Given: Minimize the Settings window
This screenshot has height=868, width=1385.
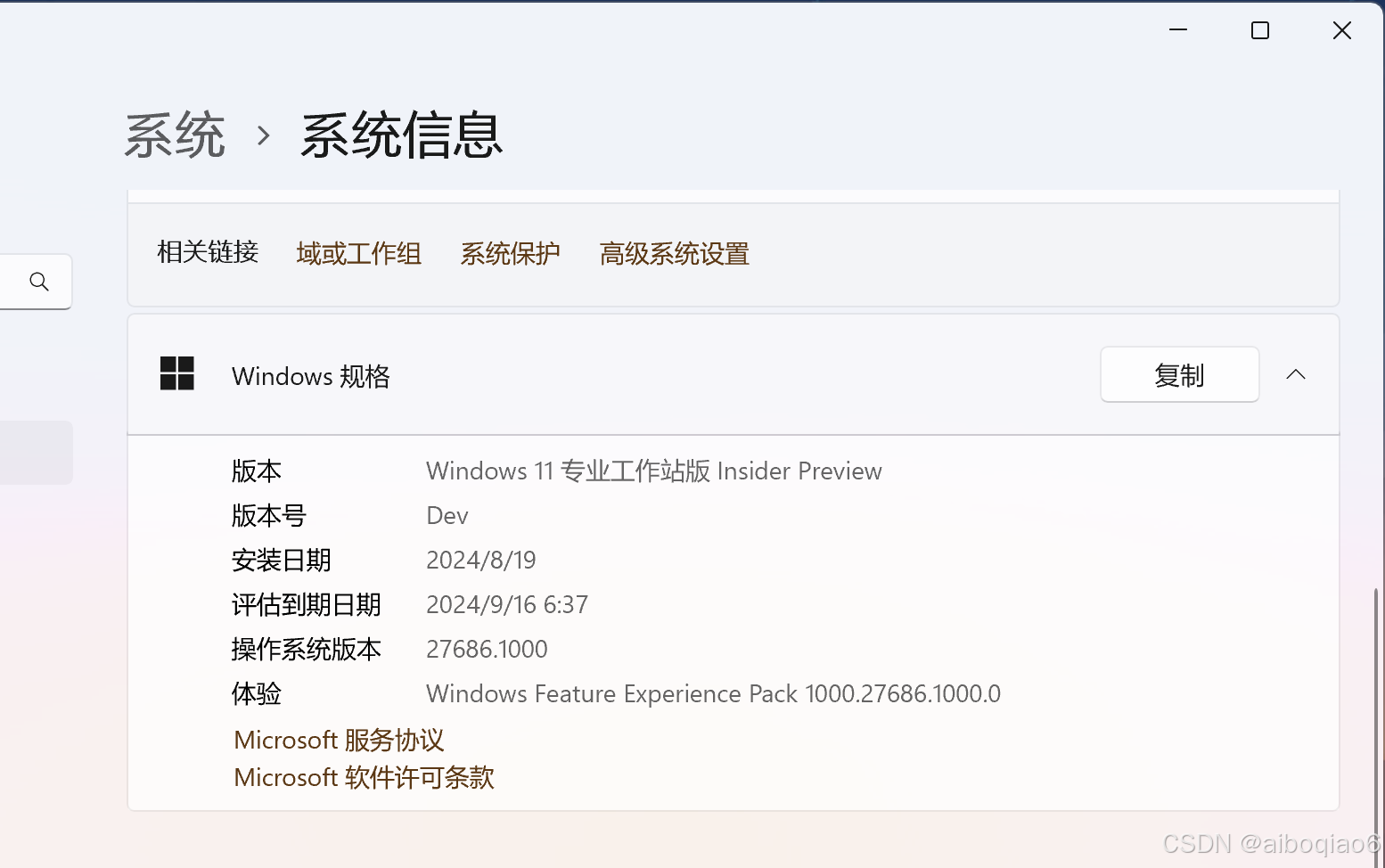Looking at the screenshot, I should (1178, 30).
